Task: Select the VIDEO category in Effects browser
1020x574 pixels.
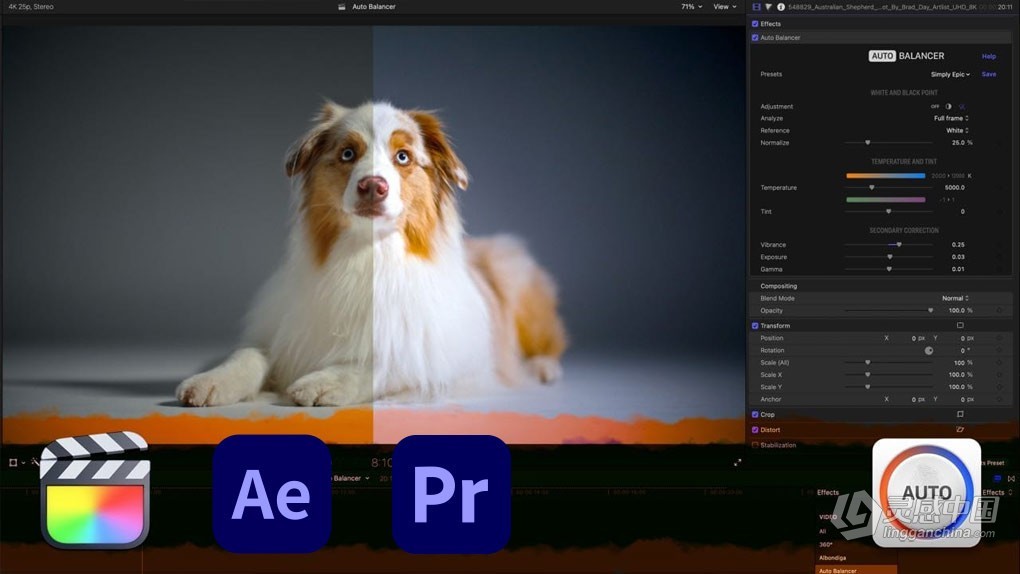Action: click(828, 517)
